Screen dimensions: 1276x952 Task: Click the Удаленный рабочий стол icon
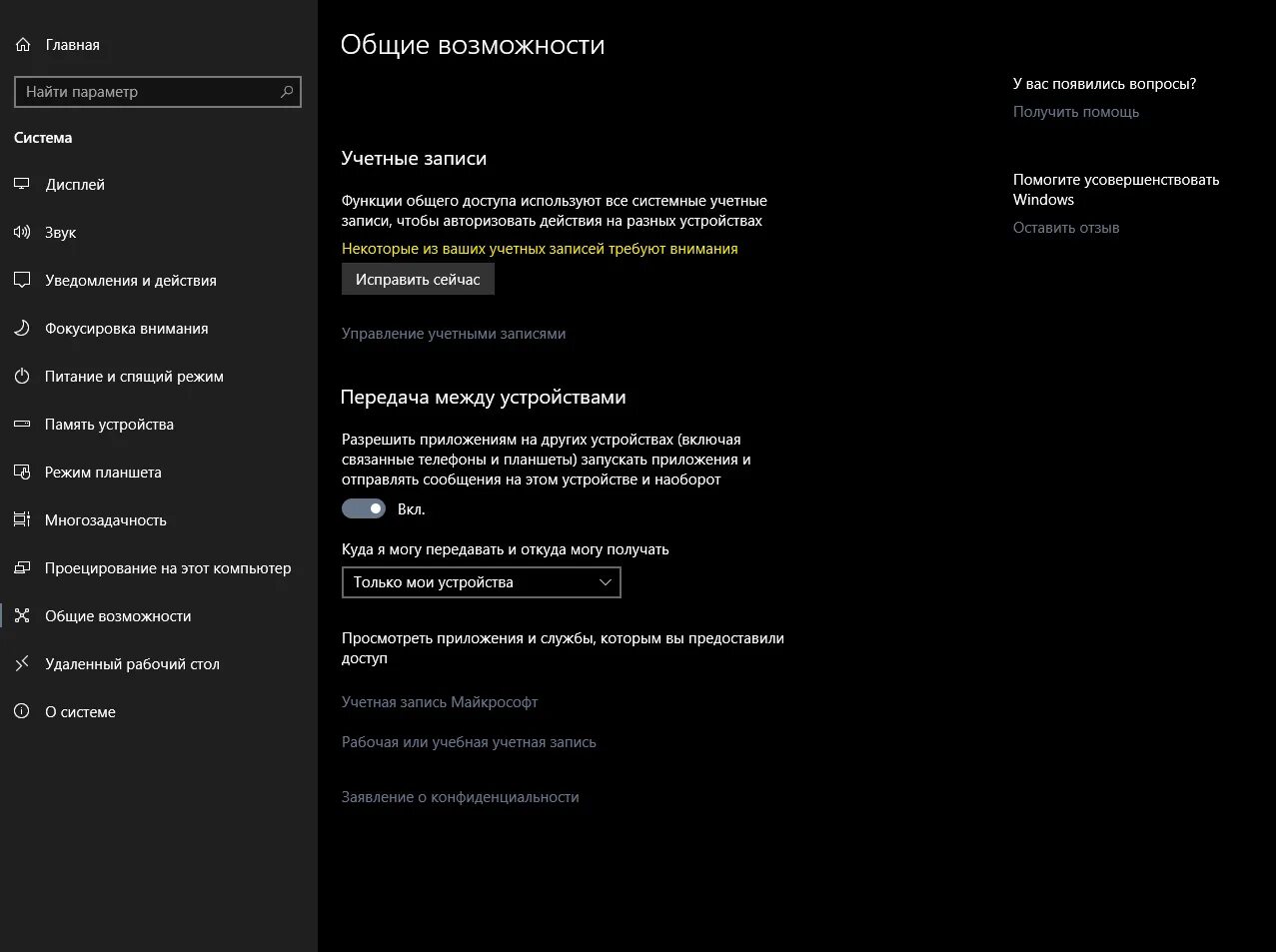[22, 664]
